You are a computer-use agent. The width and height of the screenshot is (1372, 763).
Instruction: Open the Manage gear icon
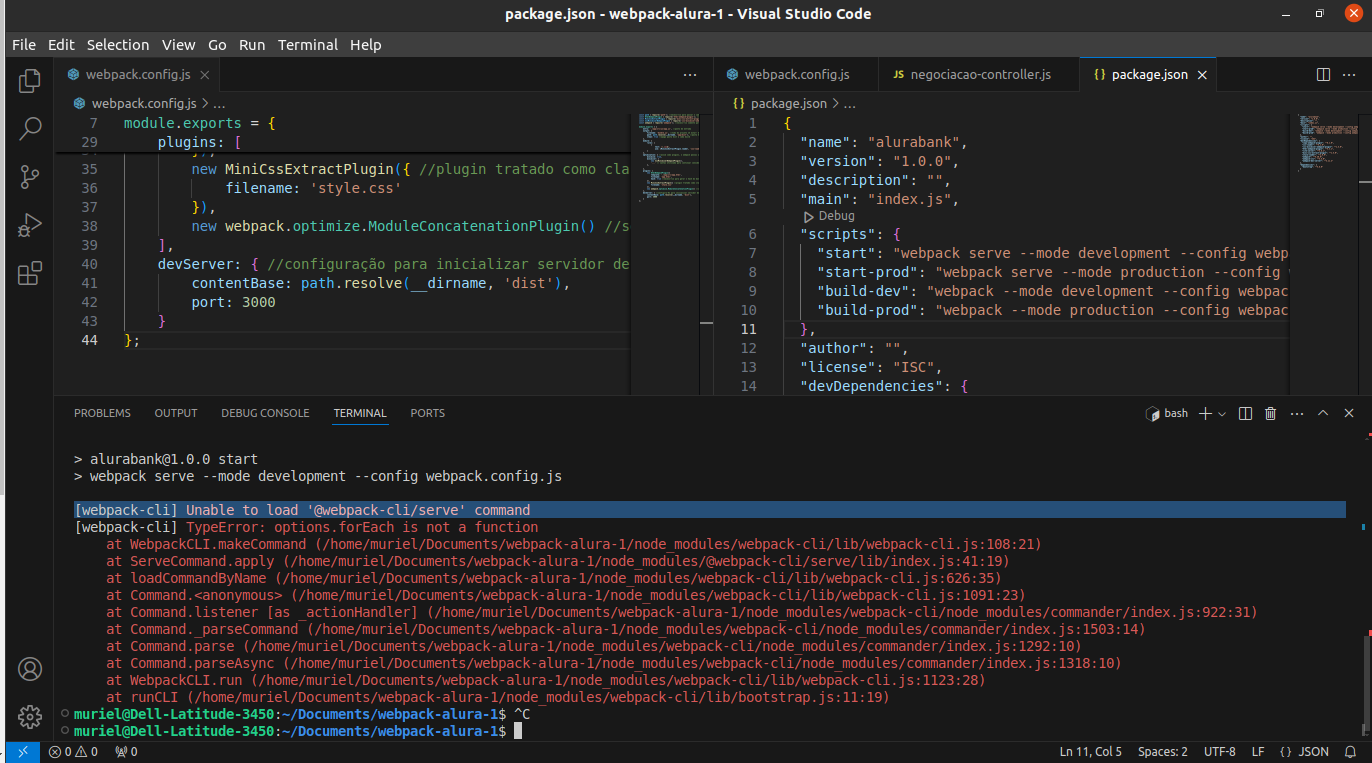tap(30, 717)
